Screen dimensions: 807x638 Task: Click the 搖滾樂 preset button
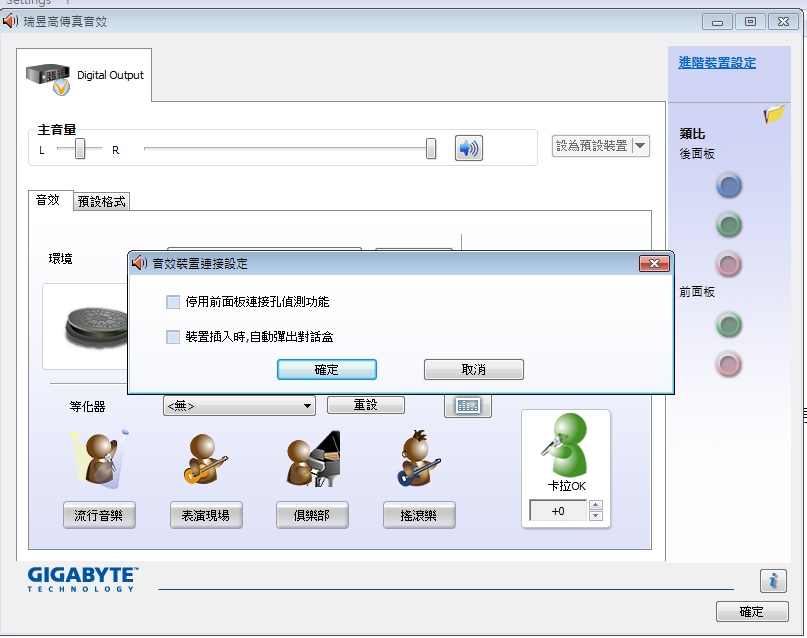coord(419,515)
